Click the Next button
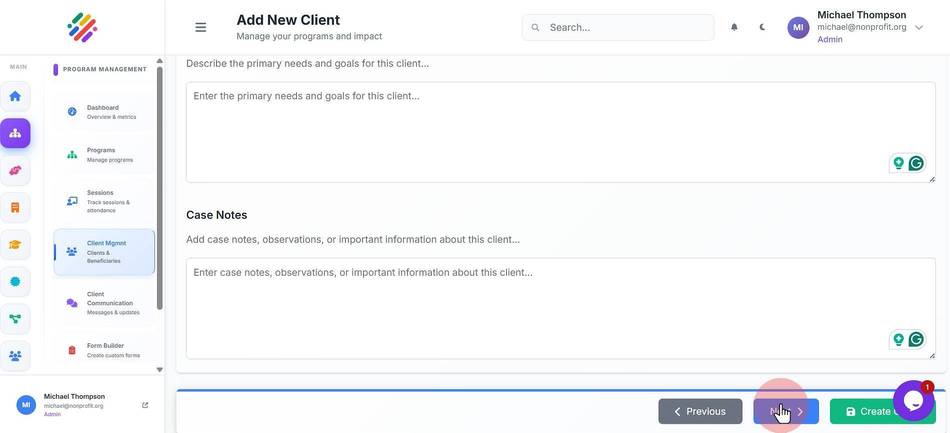Image resolution: width=950 pixels, height=433 pixels. click(x=786, y=411)
